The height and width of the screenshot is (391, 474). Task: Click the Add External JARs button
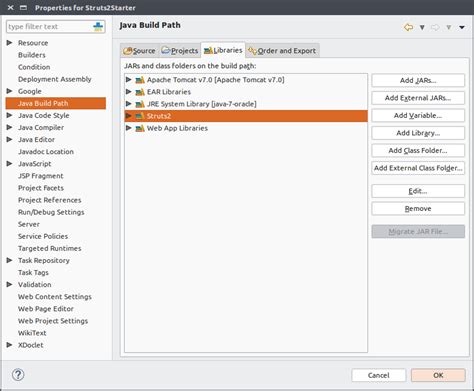click(x=418, y=98)
